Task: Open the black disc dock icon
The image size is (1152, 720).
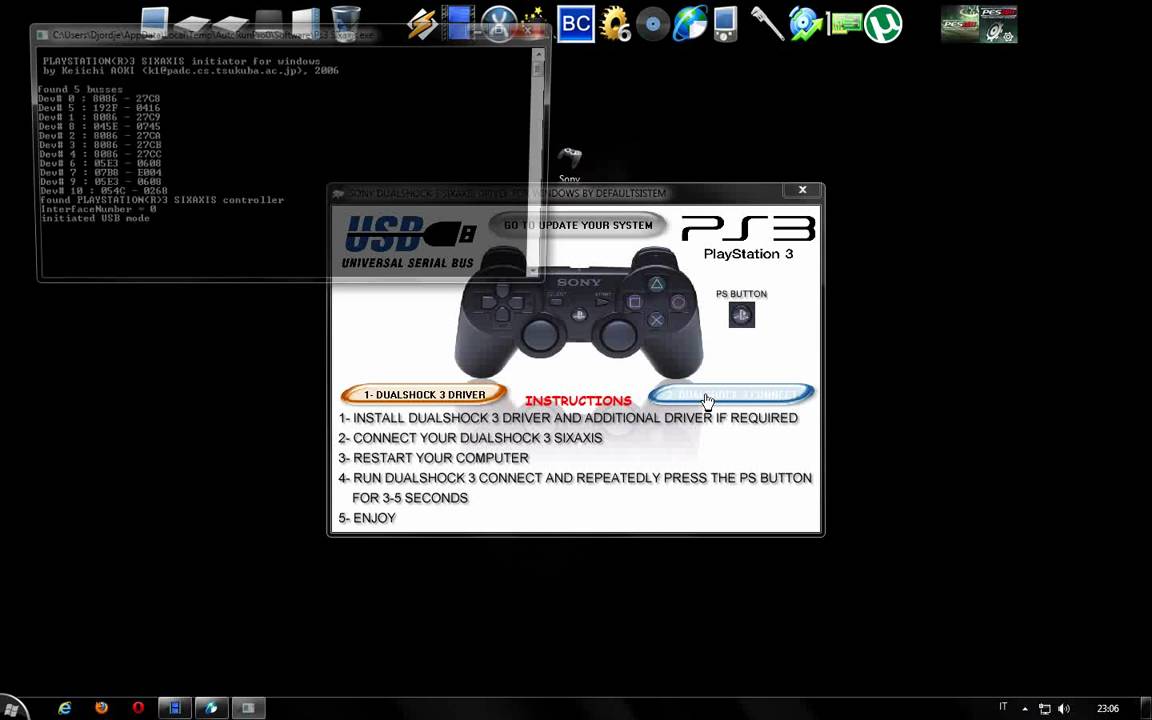Action: [x=652, y=24]
